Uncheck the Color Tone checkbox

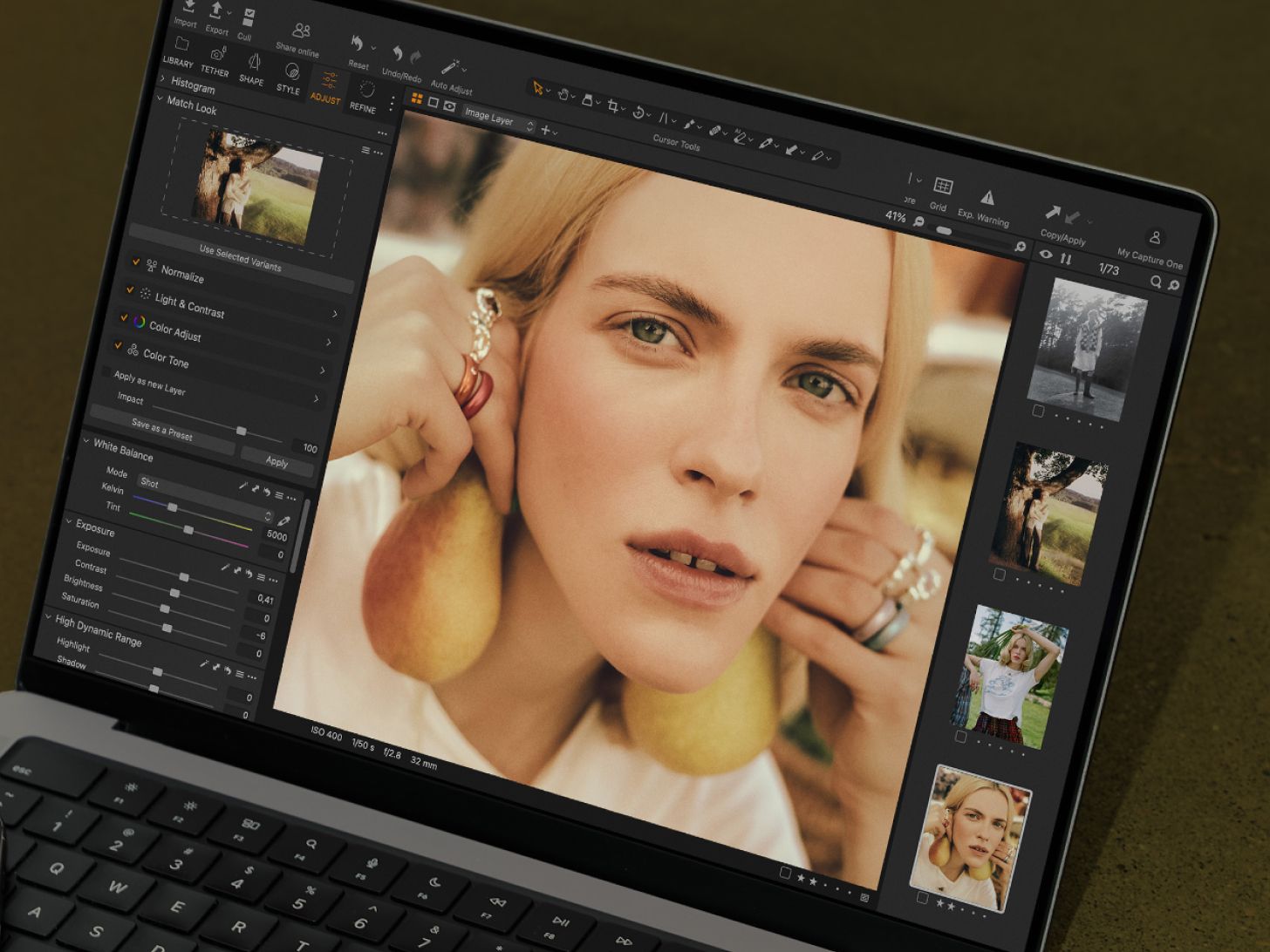(x=118, y=345)
